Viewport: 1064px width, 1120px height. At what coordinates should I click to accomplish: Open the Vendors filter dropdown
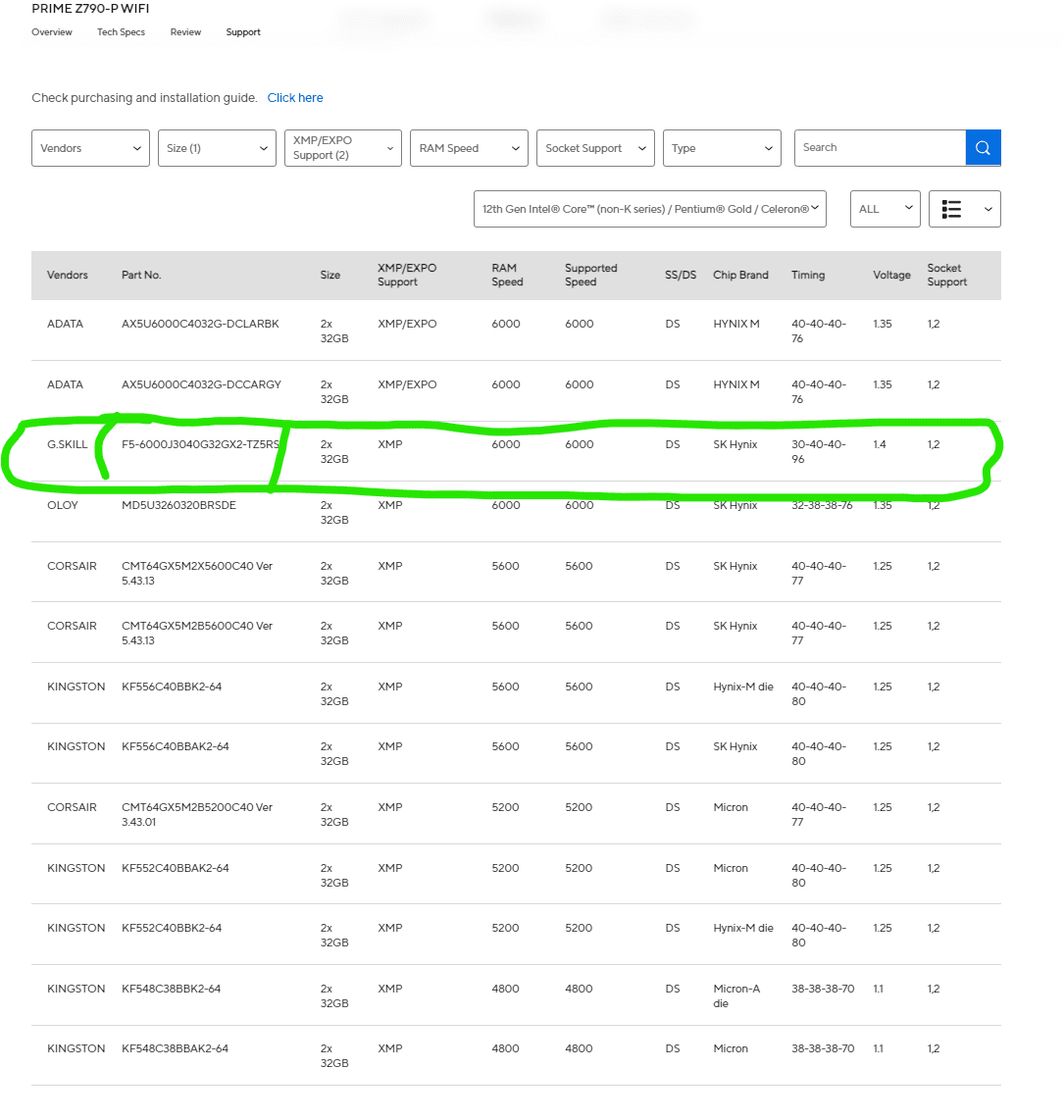coord(90,148)
